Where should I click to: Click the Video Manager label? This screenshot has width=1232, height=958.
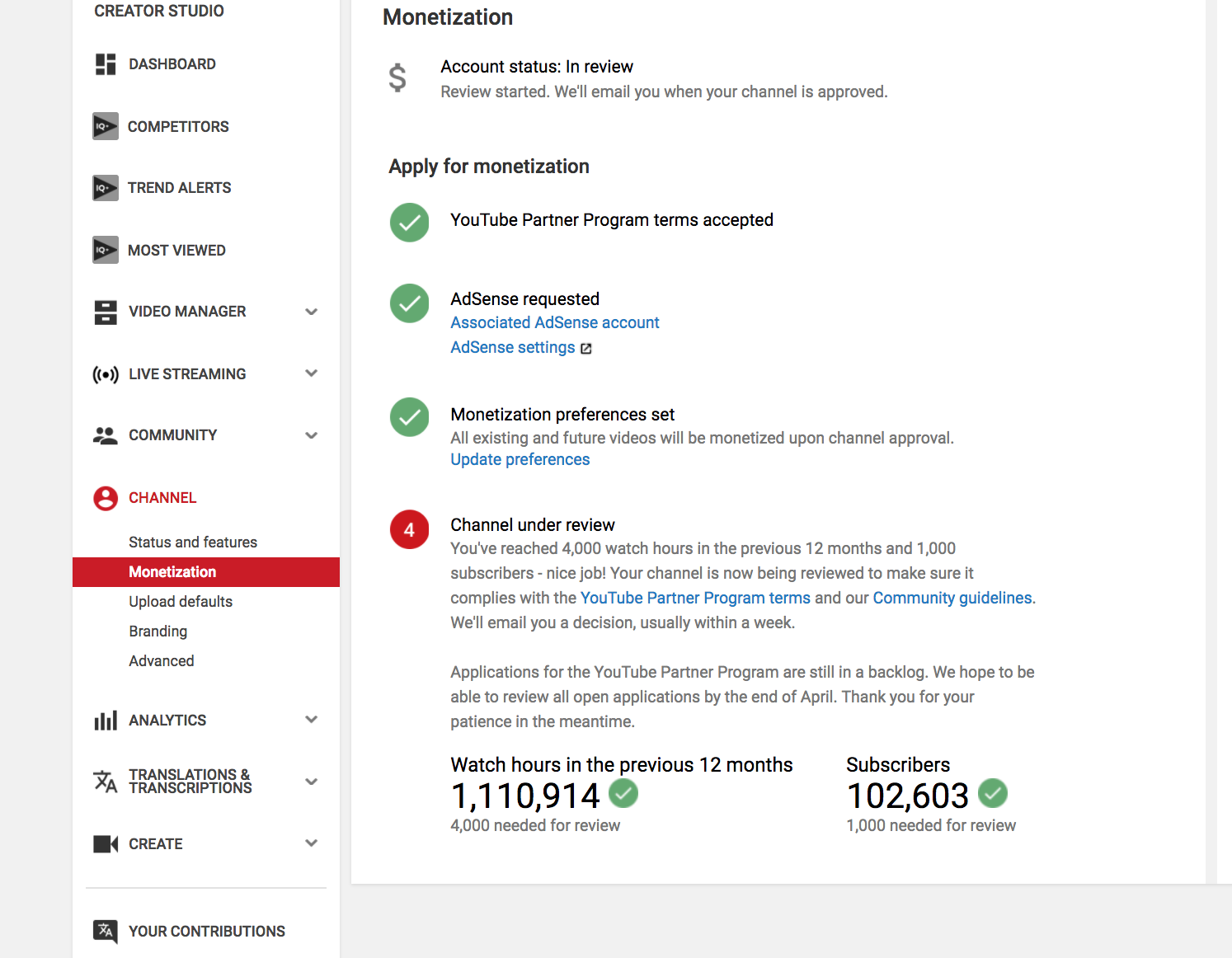(187, 312)
